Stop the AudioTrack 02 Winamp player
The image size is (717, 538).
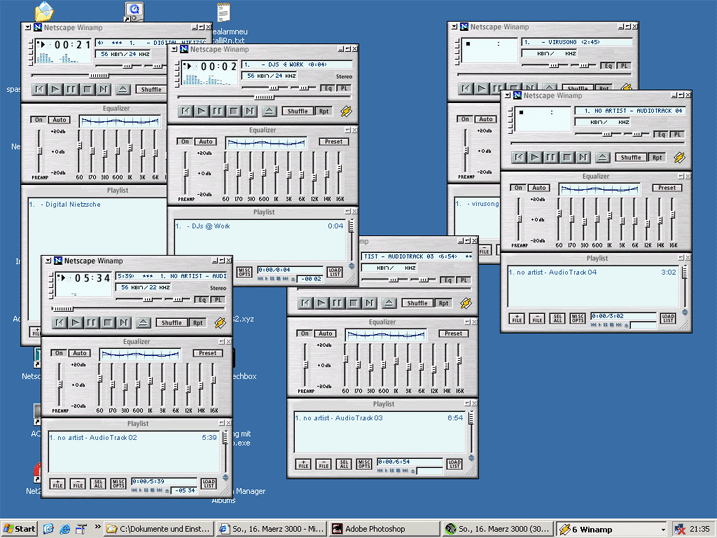tap(107, 323)
